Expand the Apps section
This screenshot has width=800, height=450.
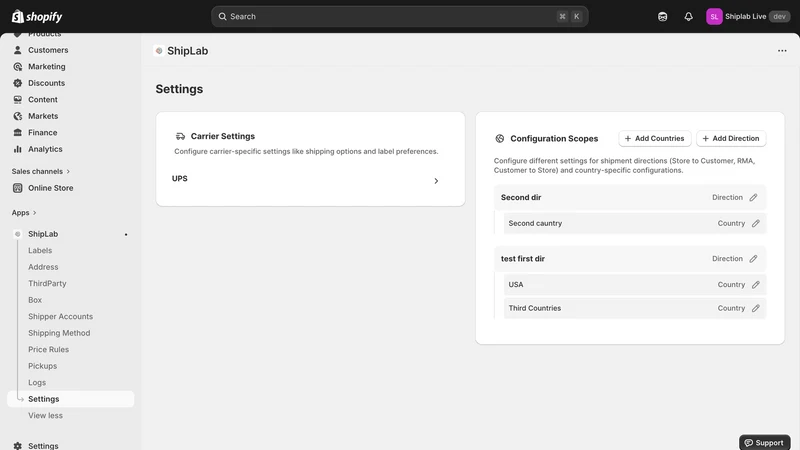[24, 213]
